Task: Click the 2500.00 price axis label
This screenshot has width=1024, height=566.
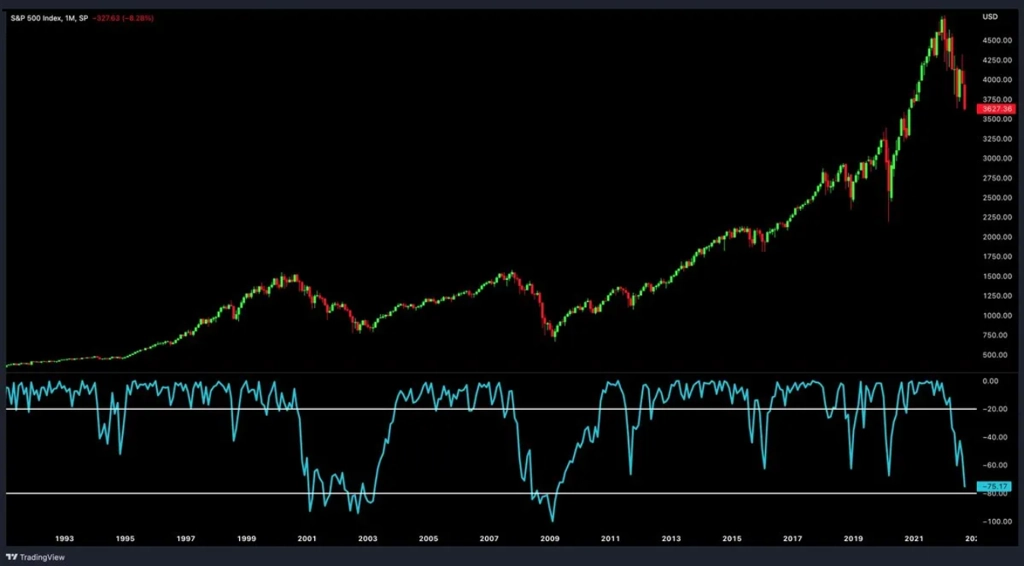Action: [x=997, y=198]
